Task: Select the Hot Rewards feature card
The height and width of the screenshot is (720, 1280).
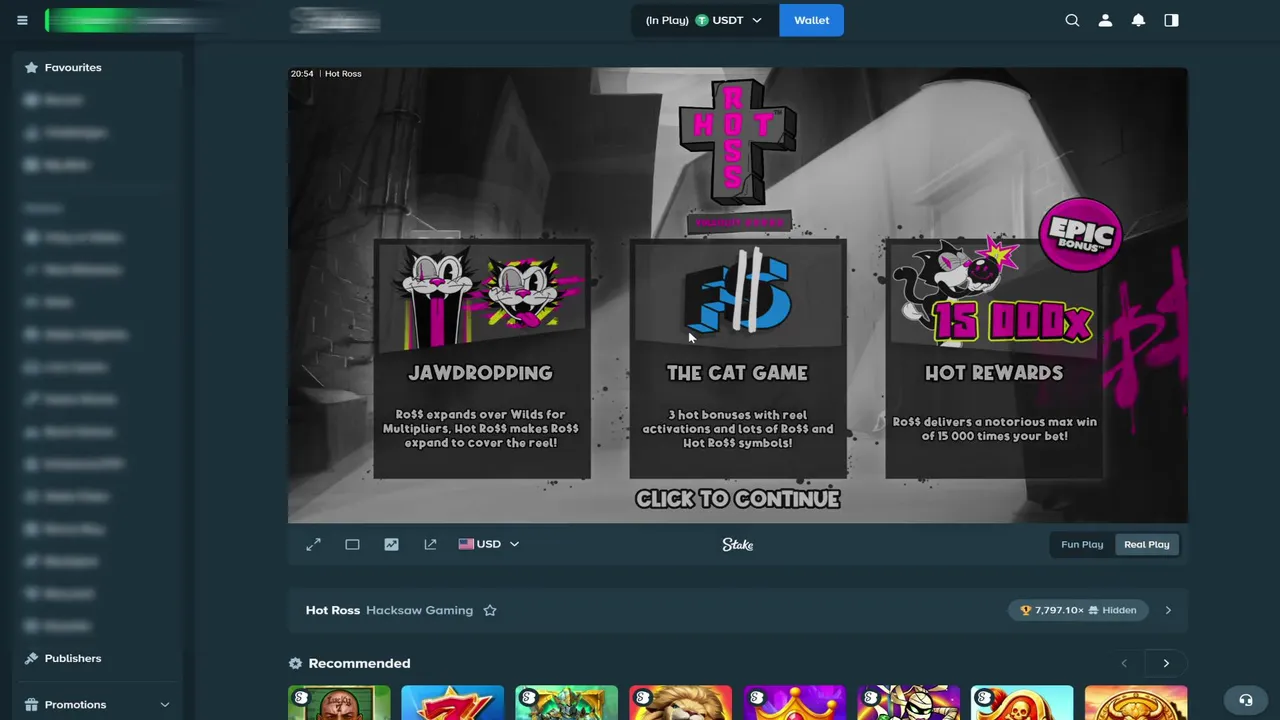Action: [994, 359]
